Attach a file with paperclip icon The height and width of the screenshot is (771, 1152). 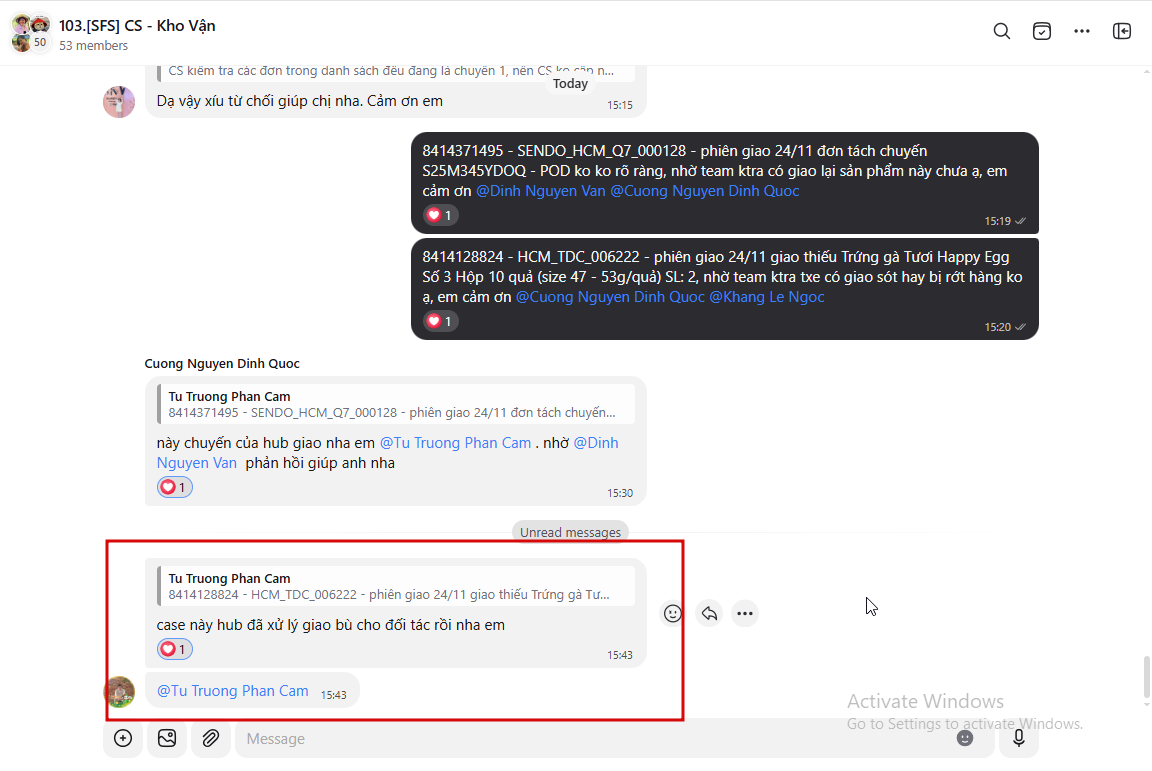tap(211, 738)
